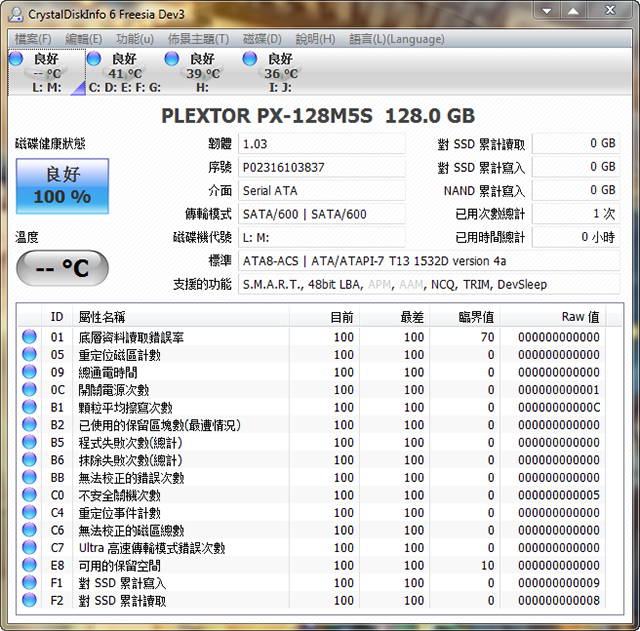
Task: Close the CrystalDiskInfo window
Action: [x=610, y=10]
